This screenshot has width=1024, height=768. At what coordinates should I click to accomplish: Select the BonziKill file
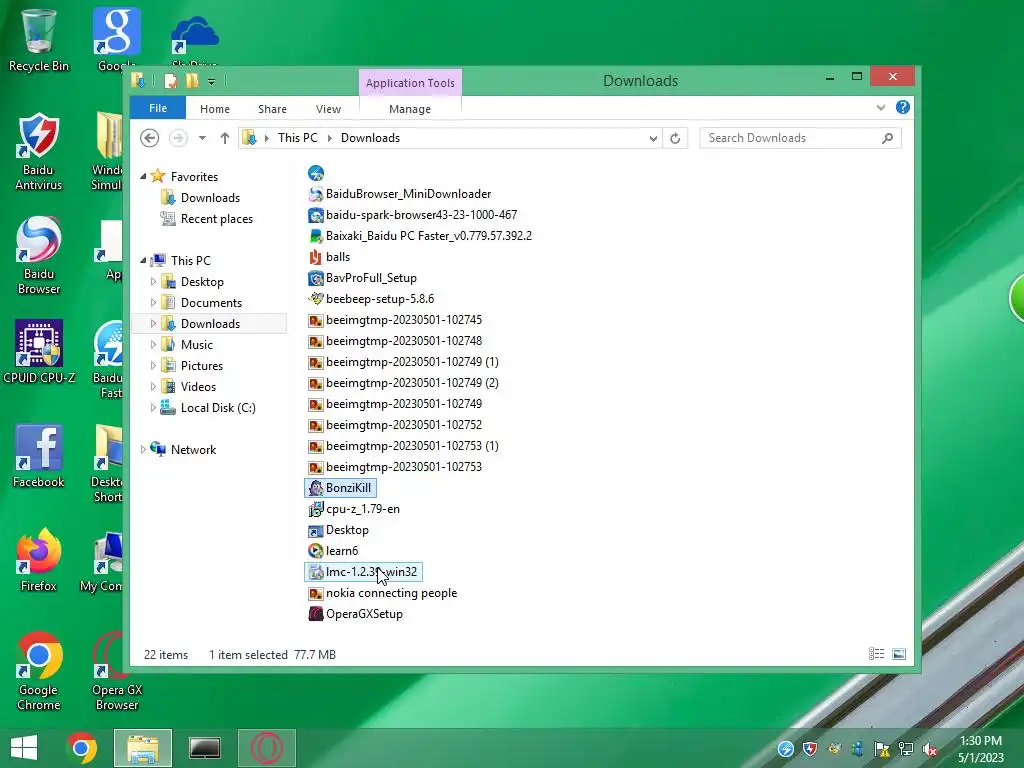click(x=340, y=488)
